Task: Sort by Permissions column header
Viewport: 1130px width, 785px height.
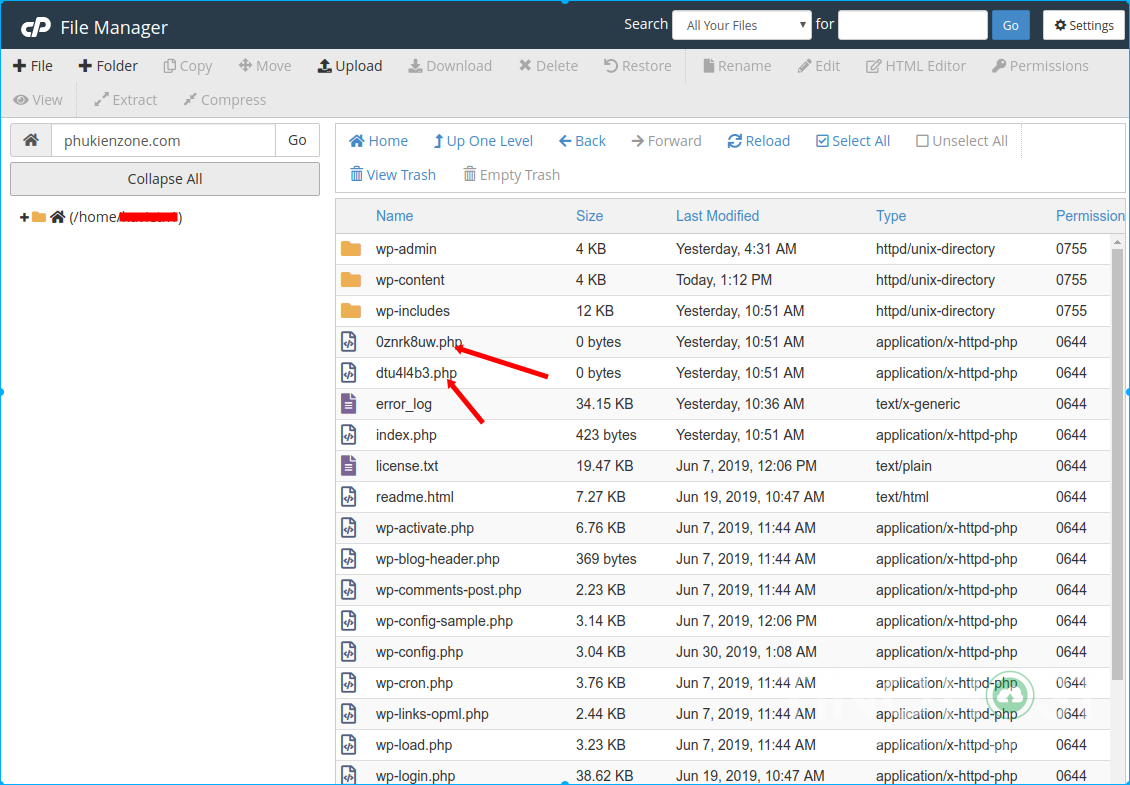Action: pyautogui.click(x=1090, y=216)
